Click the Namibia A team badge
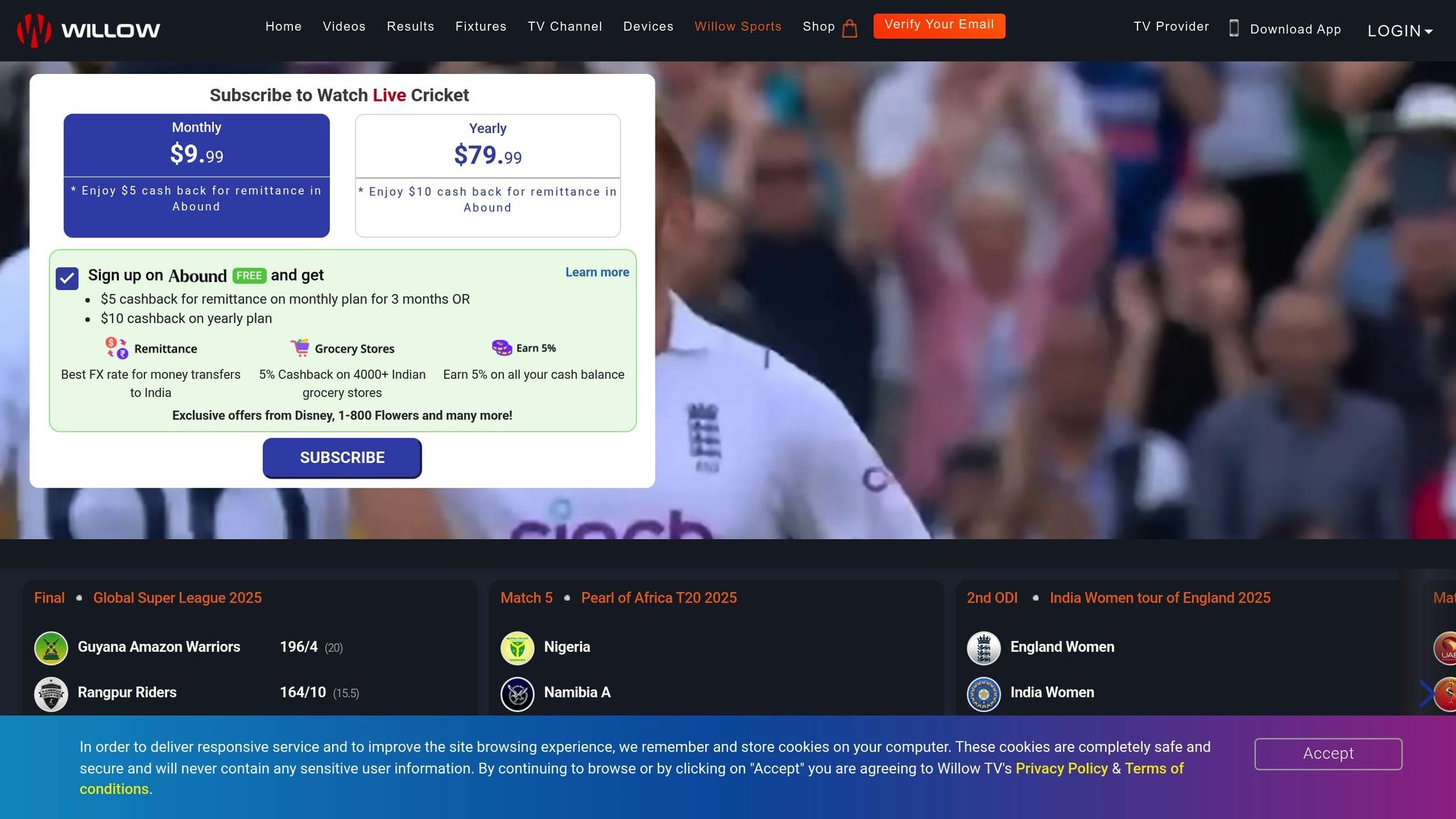This screenshot has width=1456, height=819. (518, 693)
